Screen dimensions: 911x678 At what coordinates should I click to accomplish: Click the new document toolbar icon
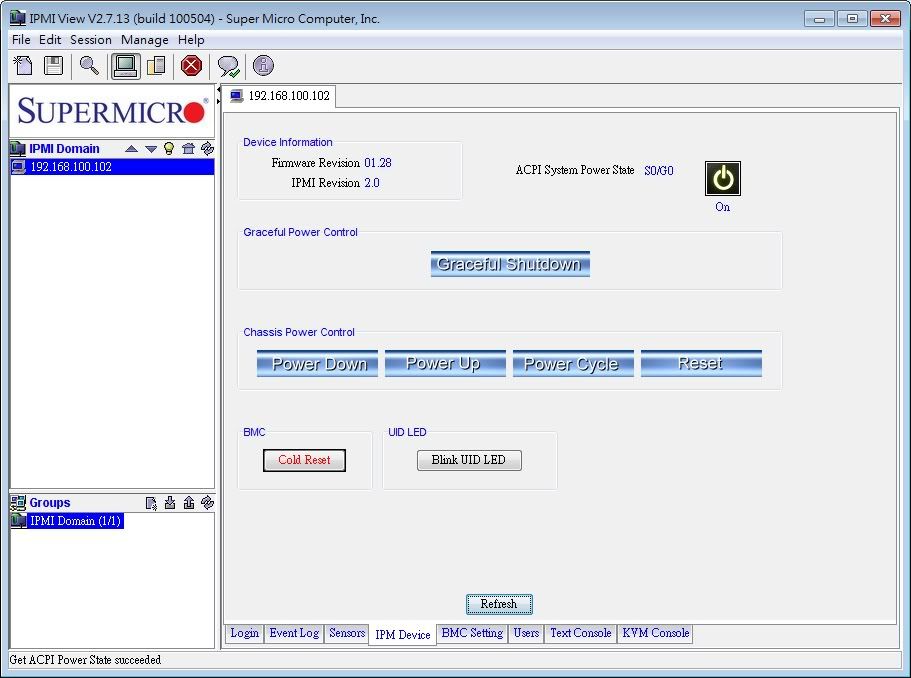(23, 66)
